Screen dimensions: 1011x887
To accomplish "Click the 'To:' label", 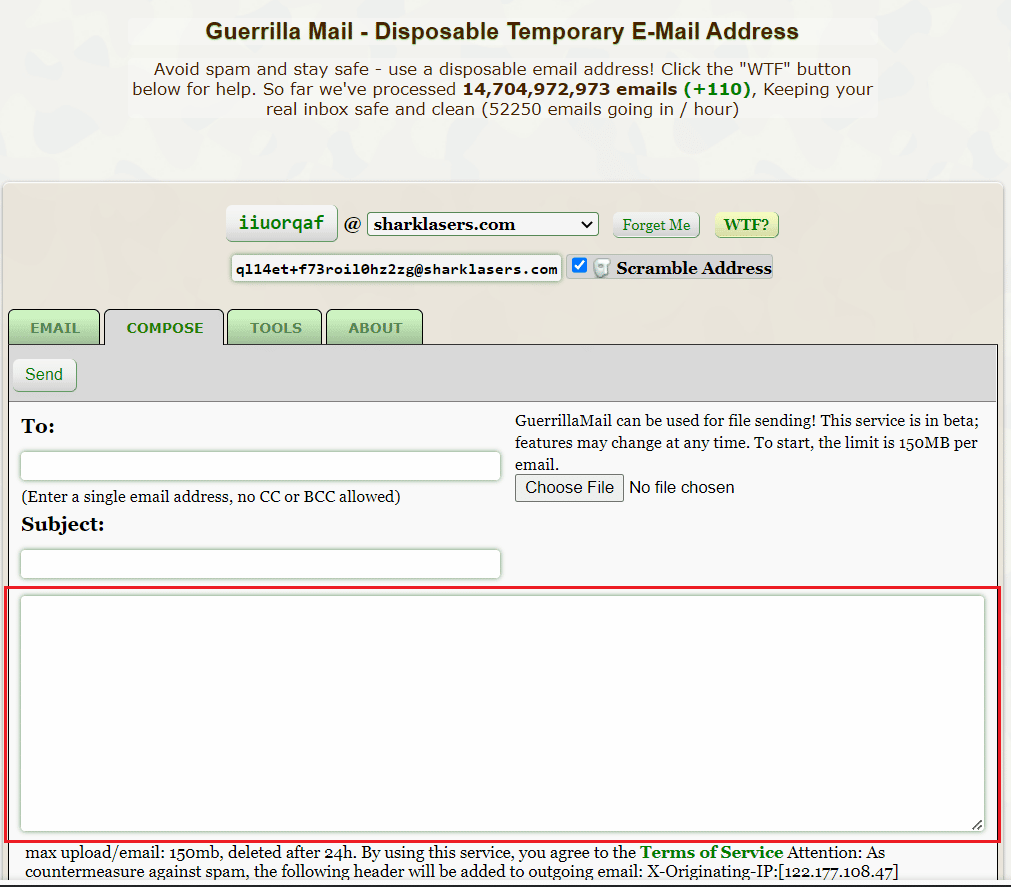I will [x=38, y=426].
